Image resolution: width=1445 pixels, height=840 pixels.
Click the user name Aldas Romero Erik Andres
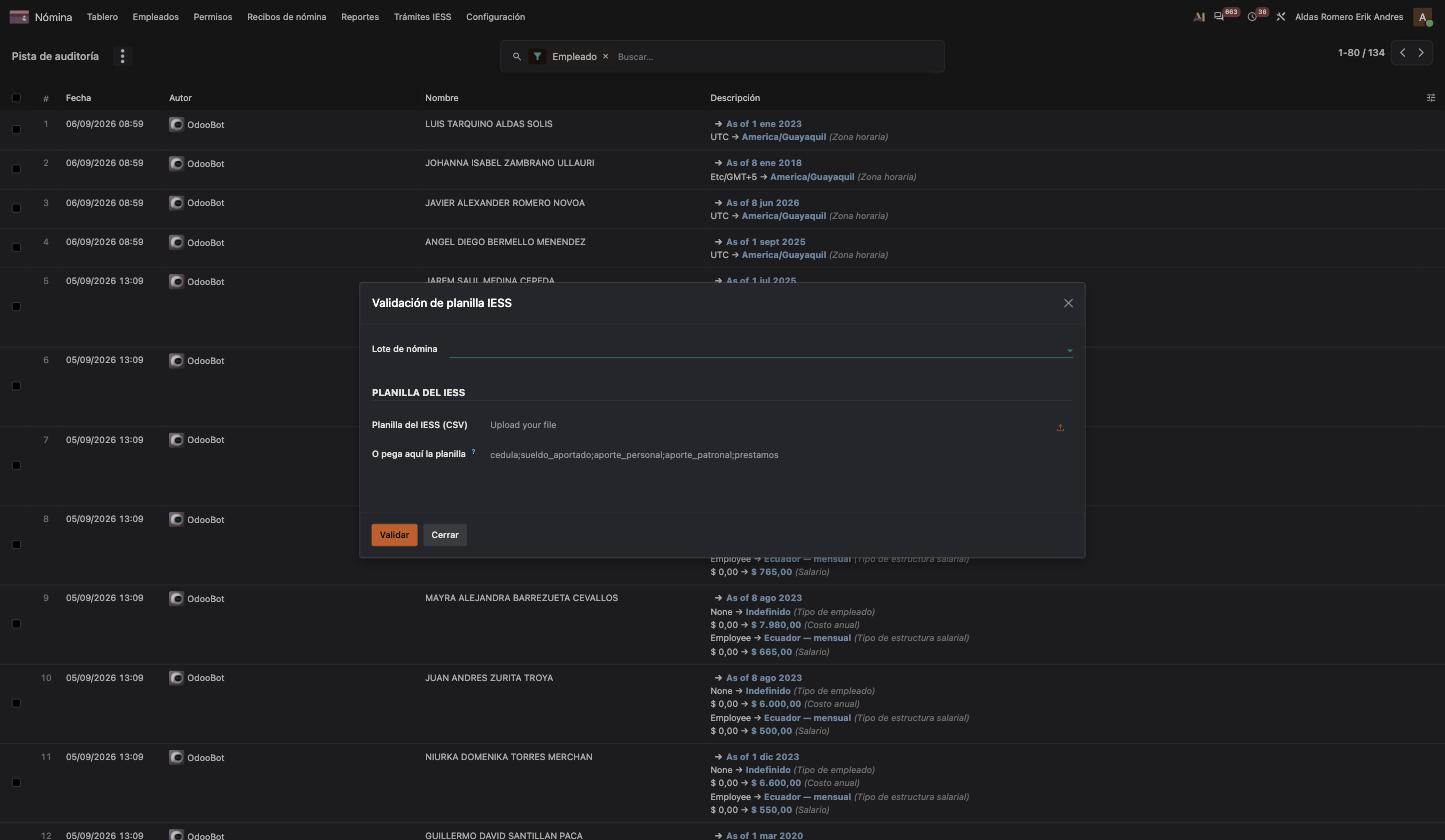click(1349, 17)
